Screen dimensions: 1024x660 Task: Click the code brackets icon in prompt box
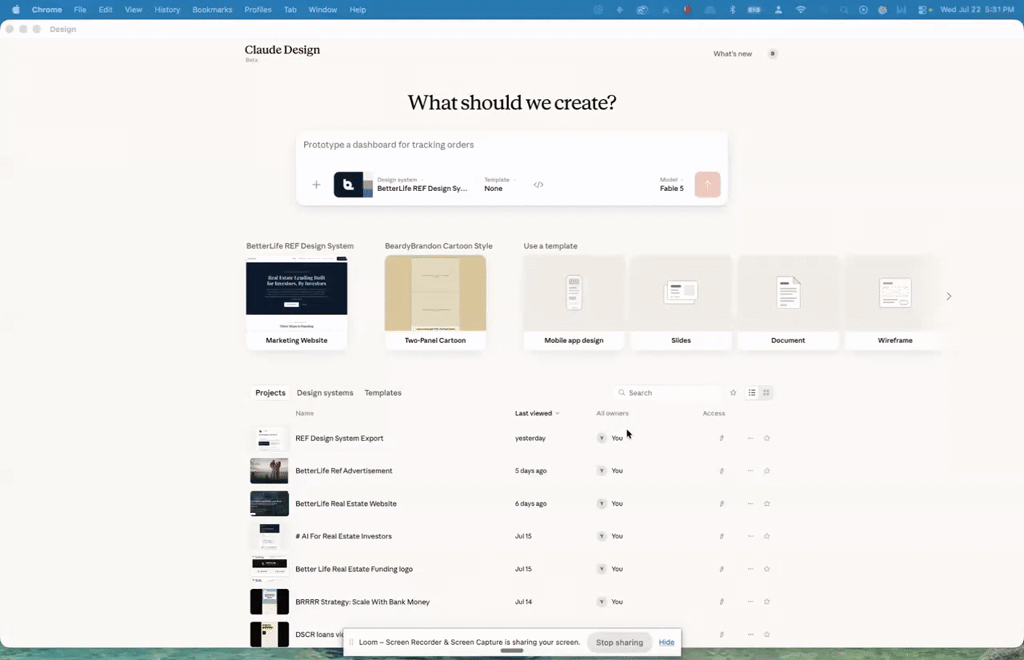[538, 185]
